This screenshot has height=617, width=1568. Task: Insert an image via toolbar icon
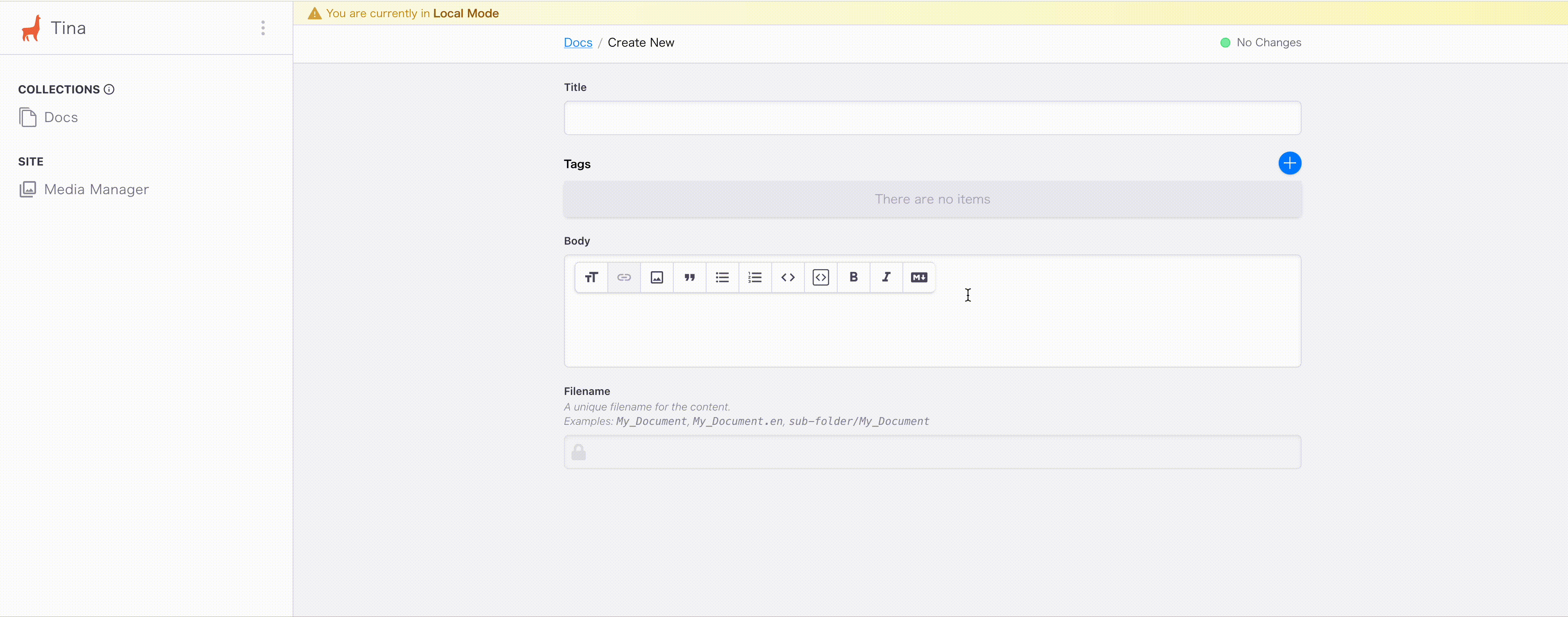tap(657, 277)
